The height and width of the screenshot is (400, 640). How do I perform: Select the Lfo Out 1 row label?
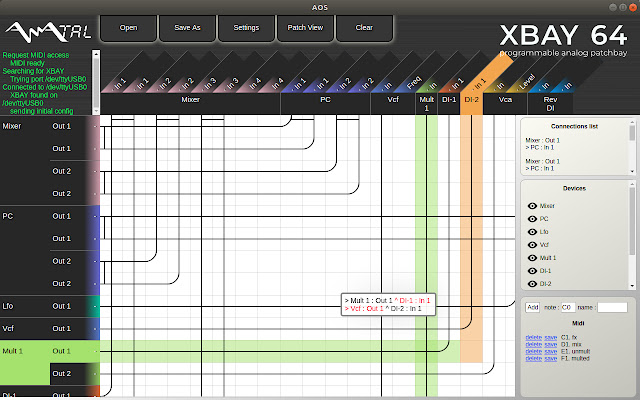pyautogui.click(x=62, y=306)
